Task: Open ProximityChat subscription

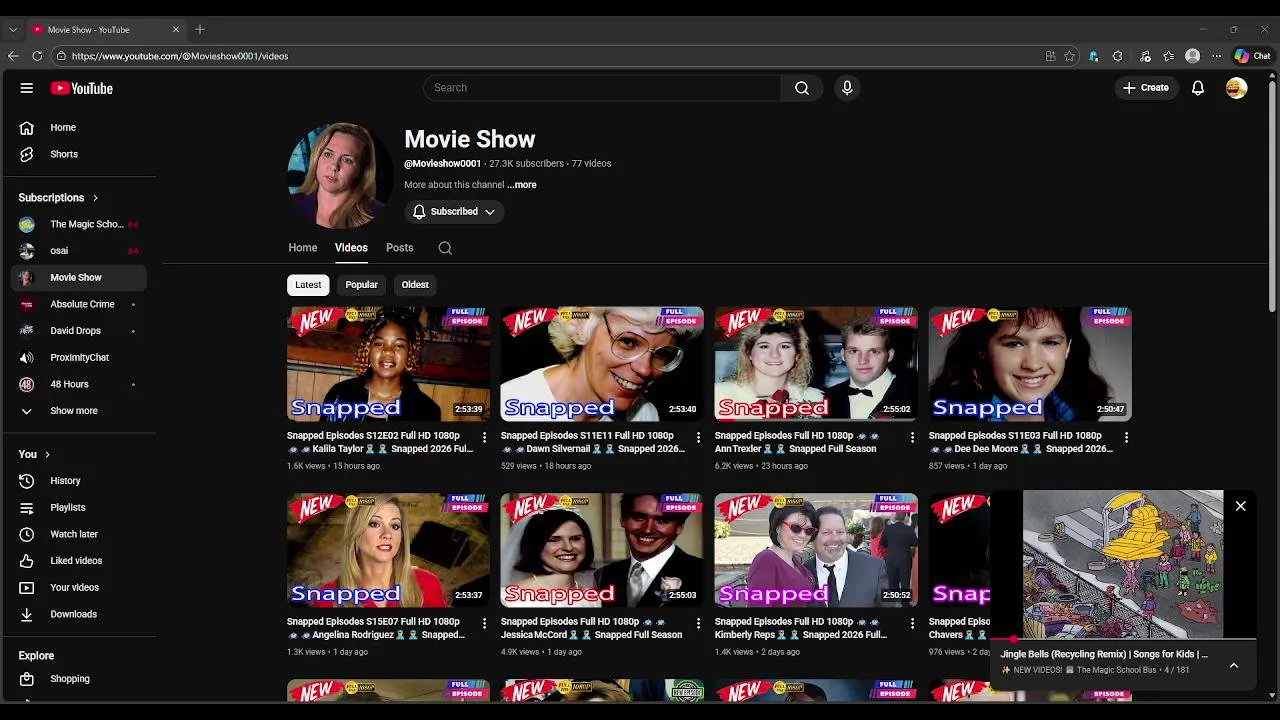Action: click(x=78, y=358)
